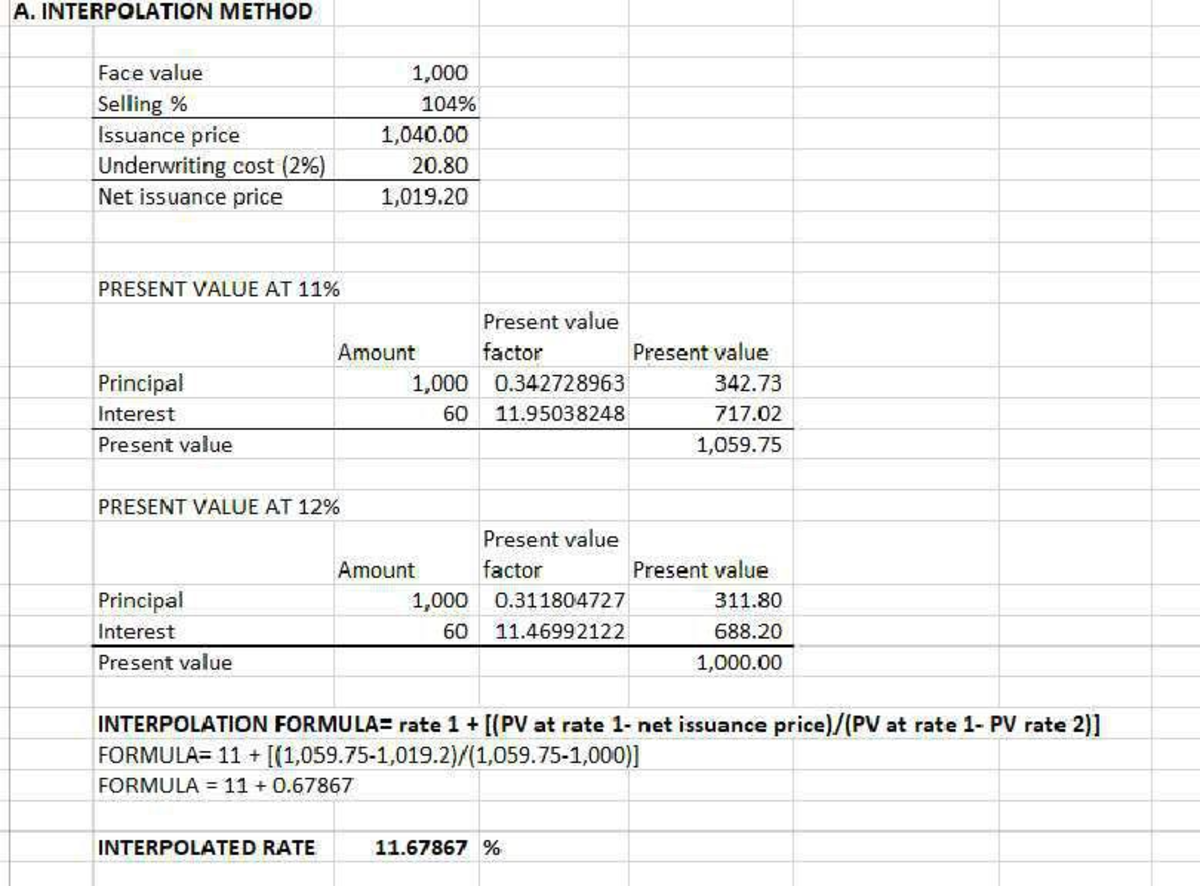The image size is (1200, 886).
Task: Click the interpolated rate value 11.67867
Action: 420,846
